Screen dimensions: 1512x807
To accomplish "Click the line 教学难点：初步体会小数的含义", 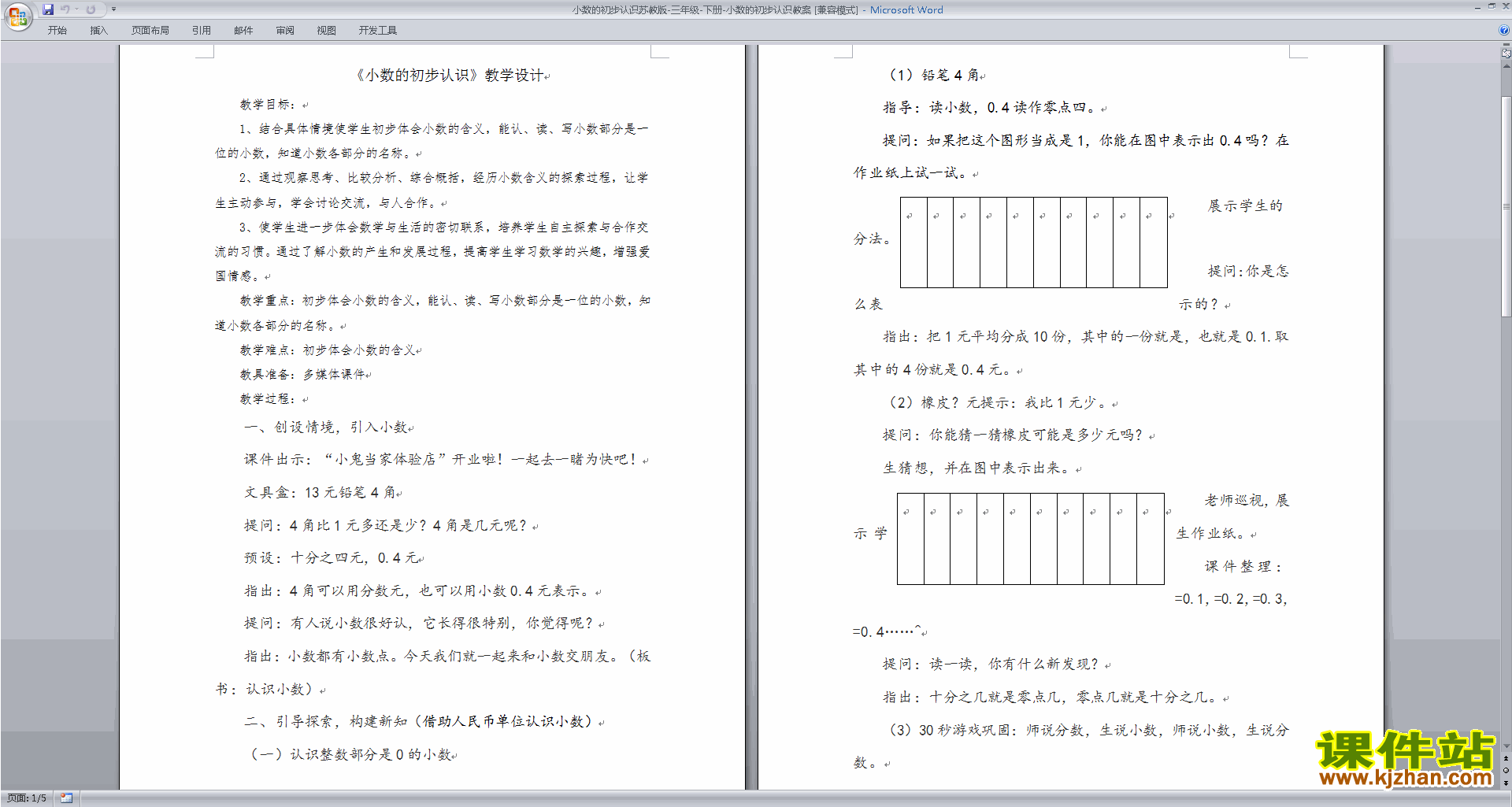I will click(328, 350).
